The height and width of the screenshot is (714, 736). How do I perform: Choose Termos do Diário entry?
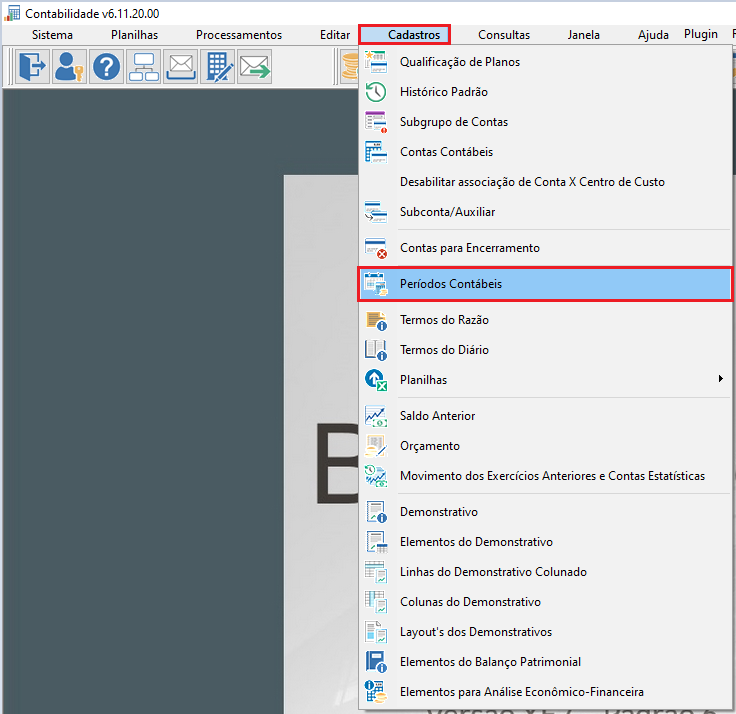(545, 350)
